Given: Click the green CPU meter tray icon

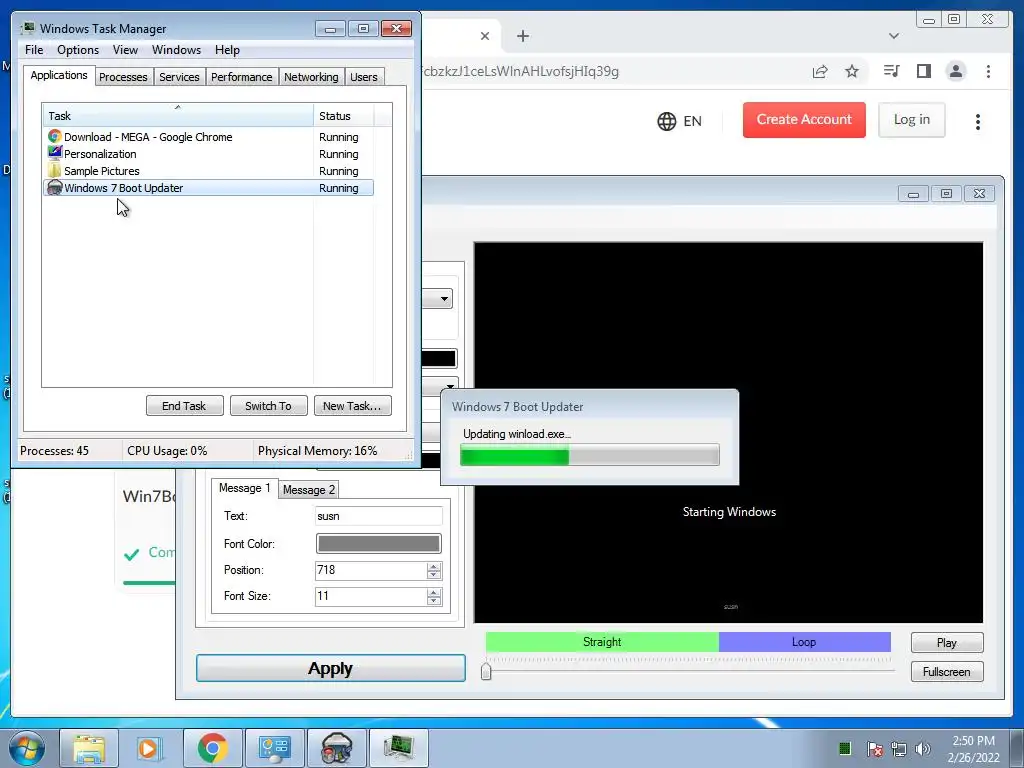Looking at the screenshot, I should (845, 748).
